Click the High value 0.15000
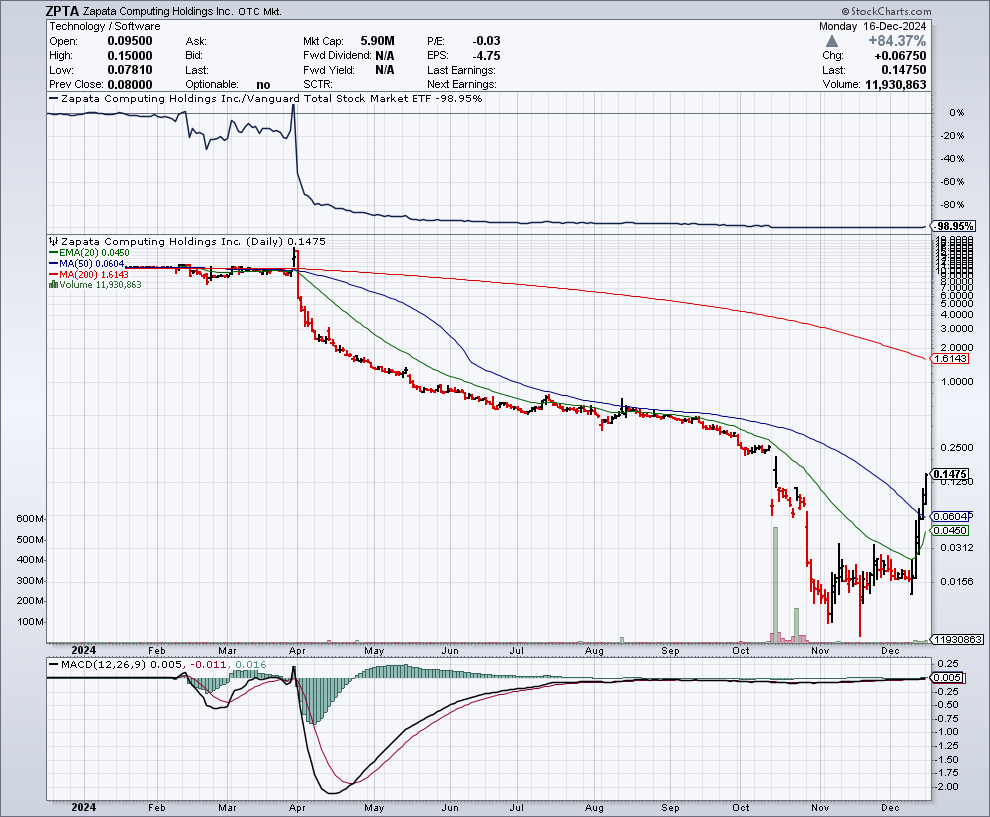Image resolution: width=990 pixels, height=817 pixels. [129, 56]
